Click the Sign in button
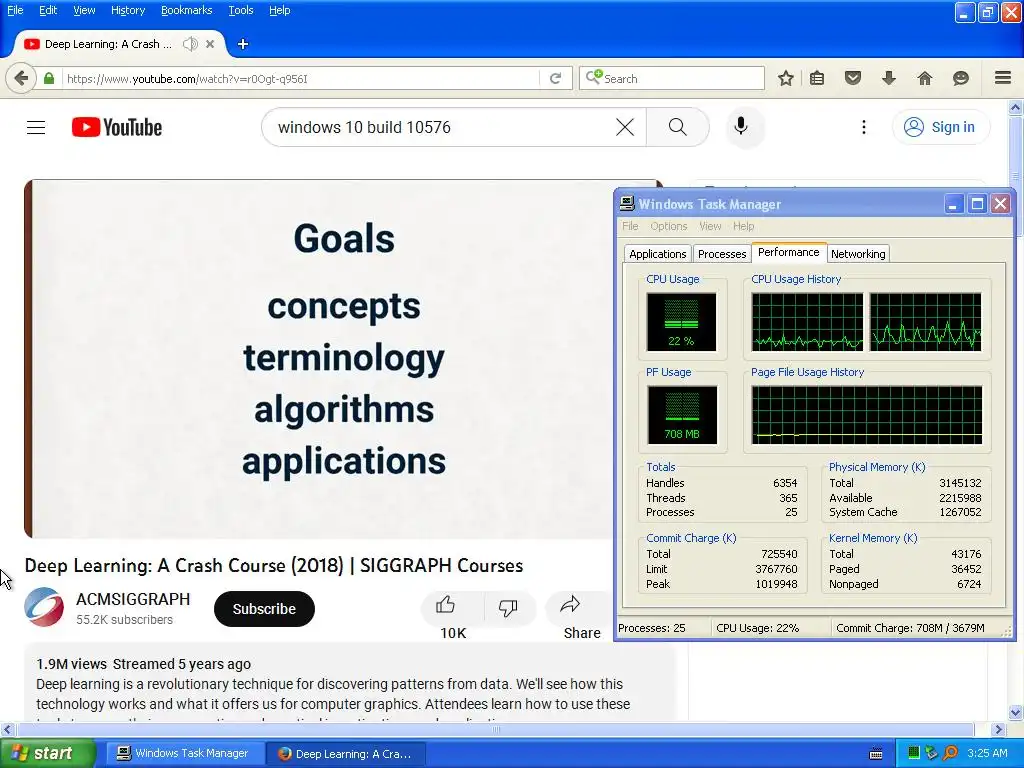The height and width of the screenshot is (768, 1024). [940, 127]
